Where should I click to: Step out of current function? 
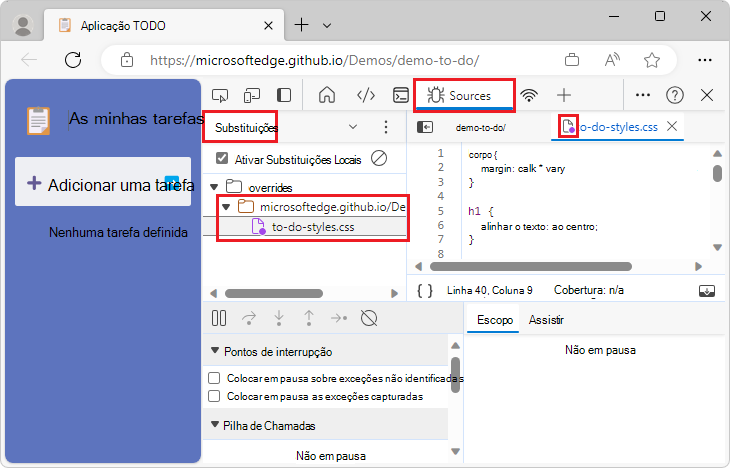pyautogui.click(x=309, y=319)
